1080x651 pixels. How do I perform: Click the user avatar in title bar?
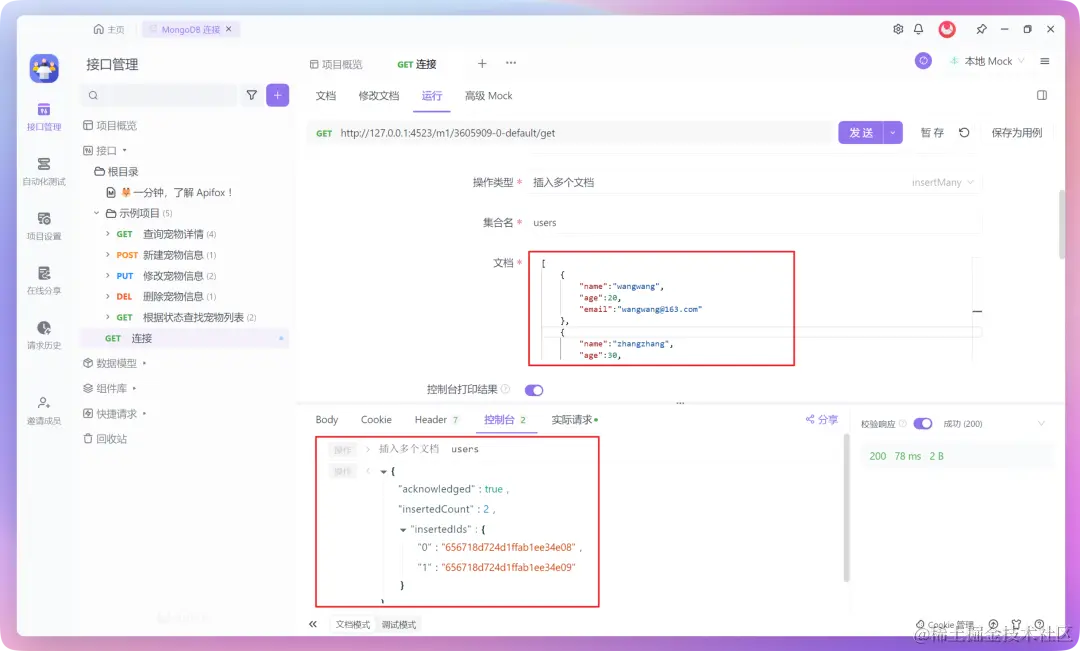[x=947, y=29]
